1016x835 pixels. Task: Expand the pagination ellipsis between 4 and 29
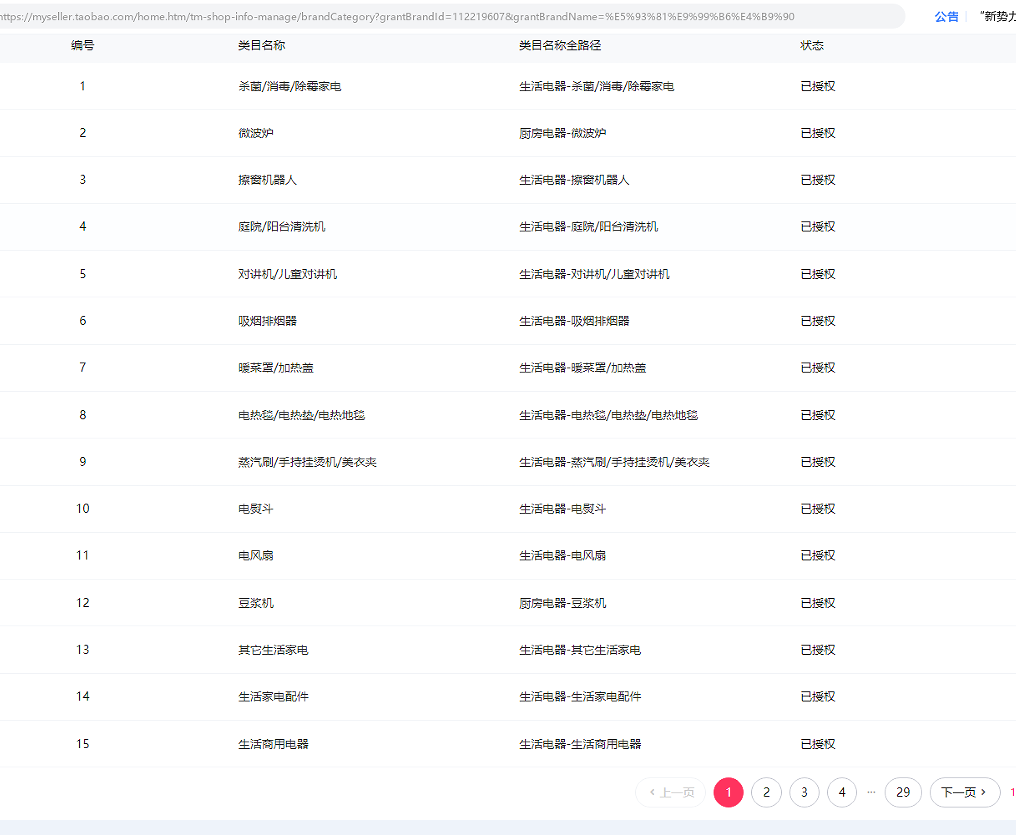[x=871, y=792]
